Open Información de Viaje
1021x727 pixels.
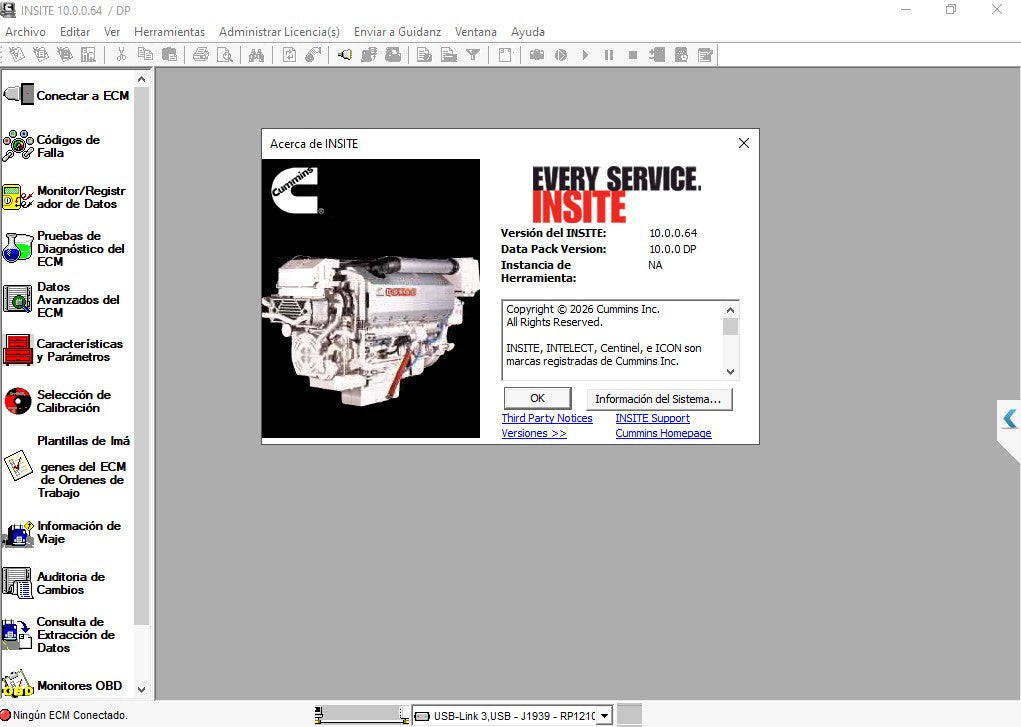[x=62, y=532]
